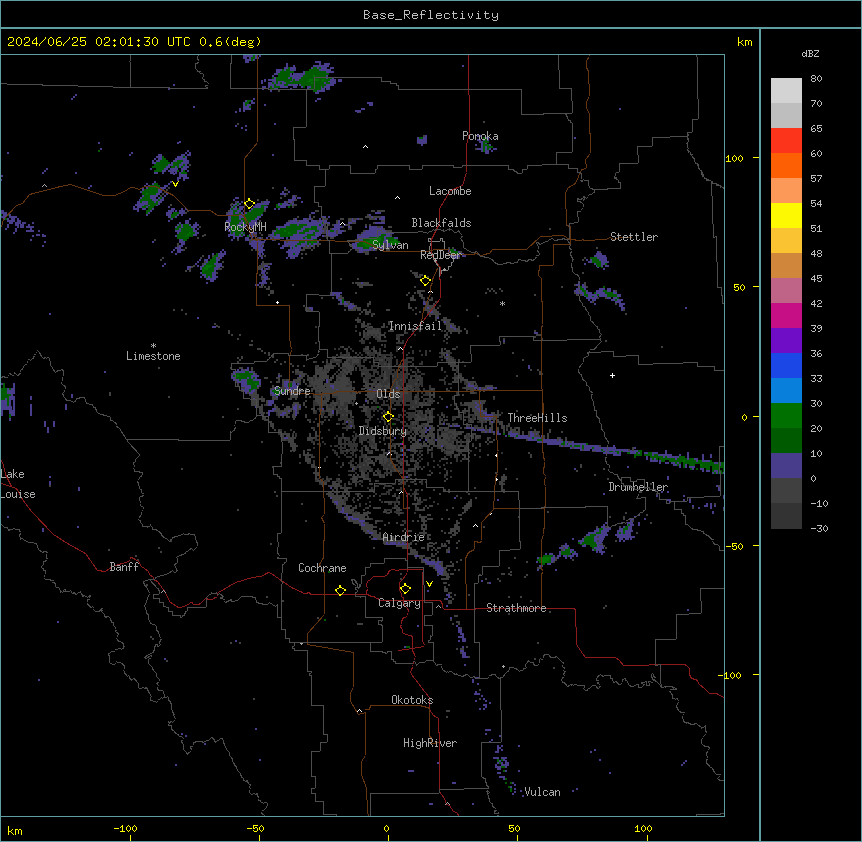Click the Okotoks label
Image resolution: width=862 pixels, height=842 pixels.
(x=412, y=700)
